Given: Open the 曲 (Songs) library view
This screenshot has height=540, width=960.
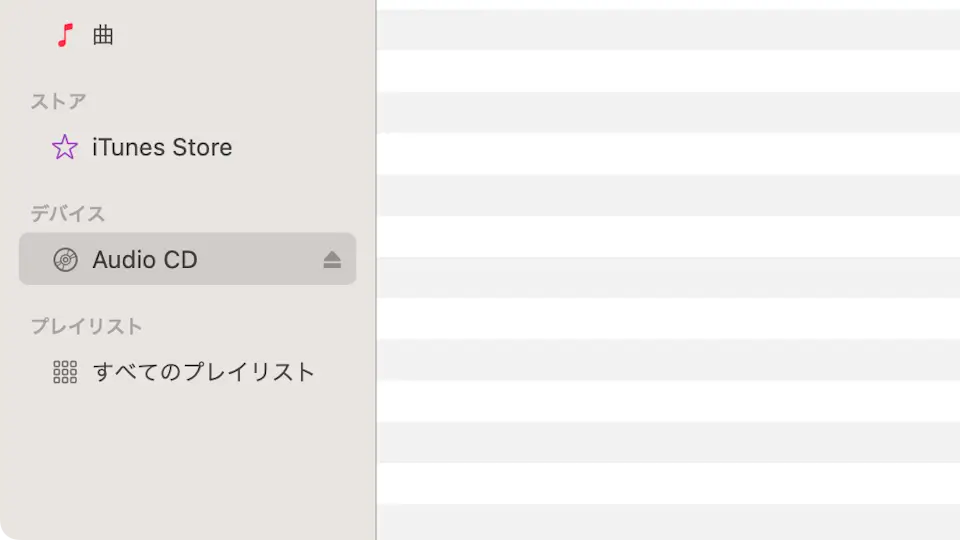Looking at the screenshot, I should tap(104, 36).
